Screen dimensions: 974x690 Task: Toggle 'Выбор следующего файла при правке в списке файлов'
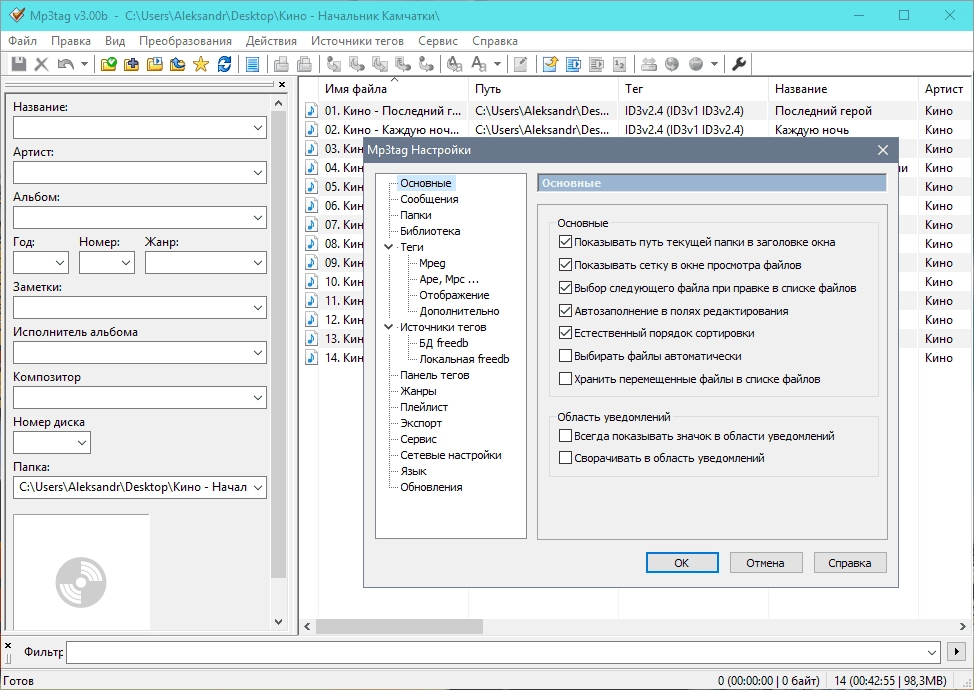565,288
